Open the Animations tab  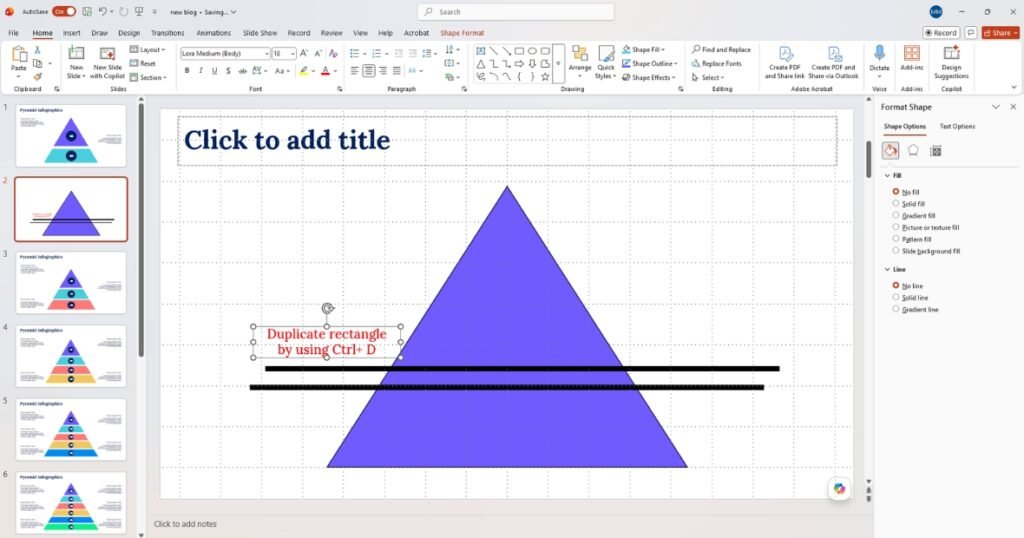tap(214, 33)
